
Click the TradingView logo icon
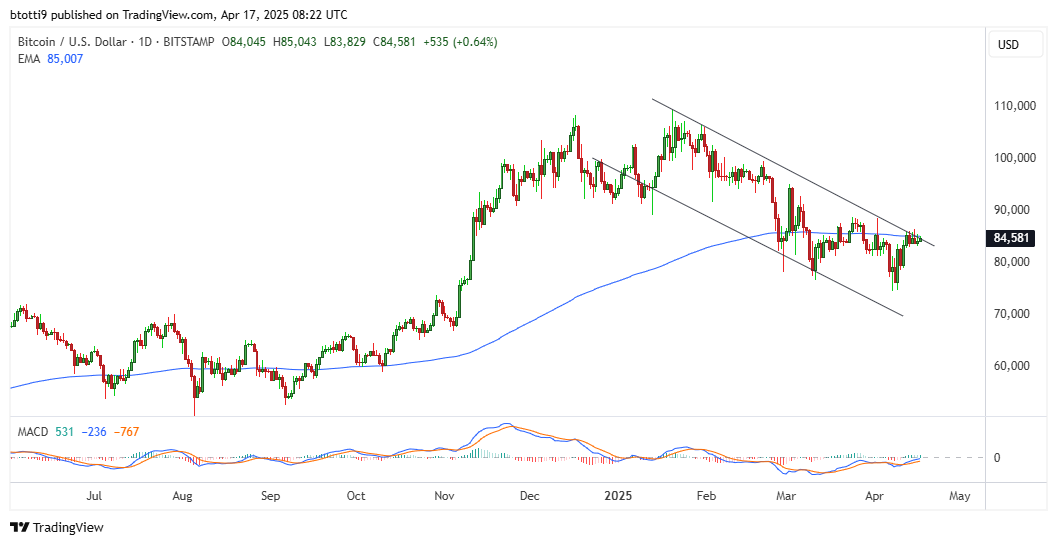19,527
